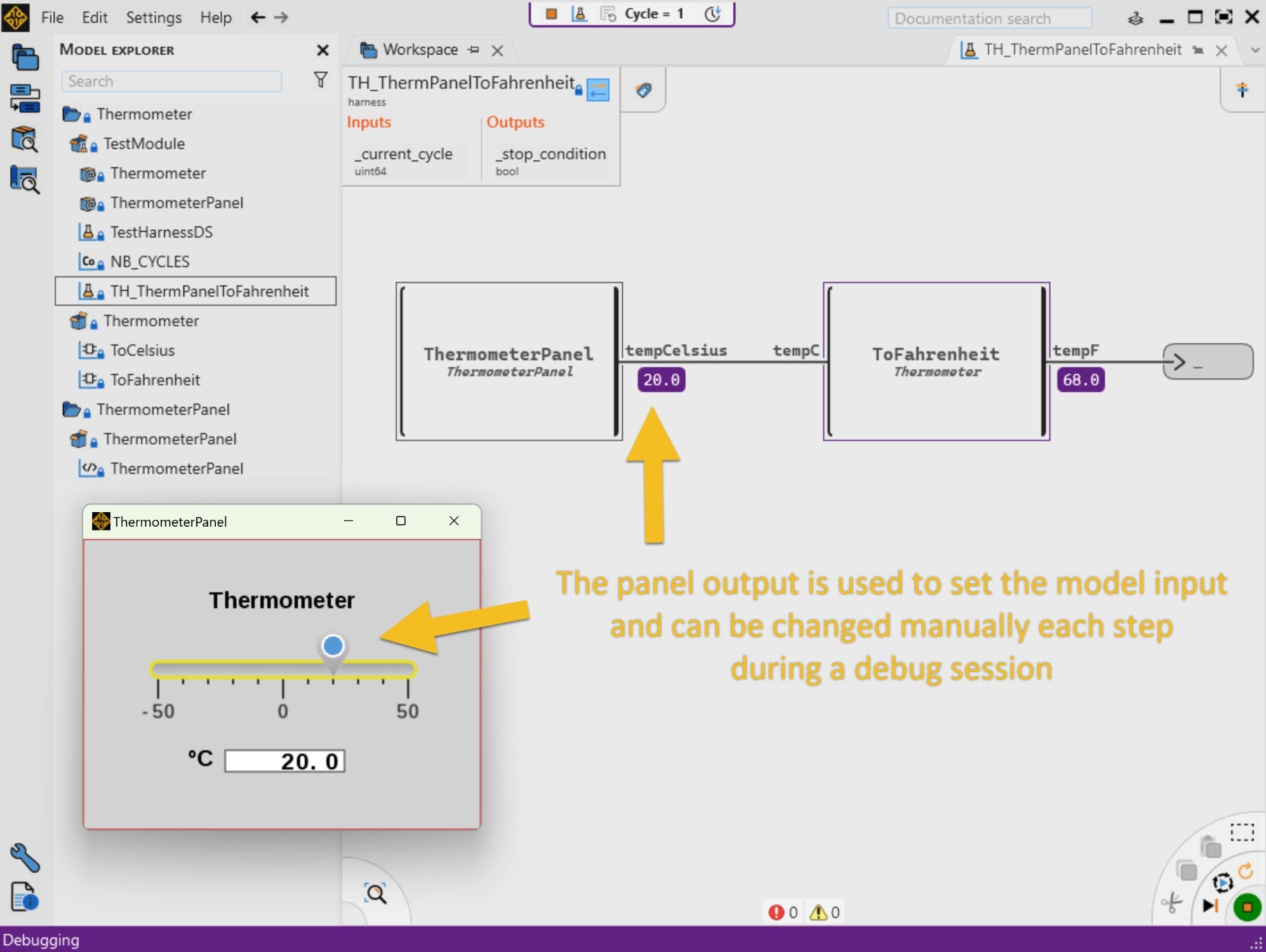
Task: Open the tab list chevron at top right
Action: [x=1255, y=50]
